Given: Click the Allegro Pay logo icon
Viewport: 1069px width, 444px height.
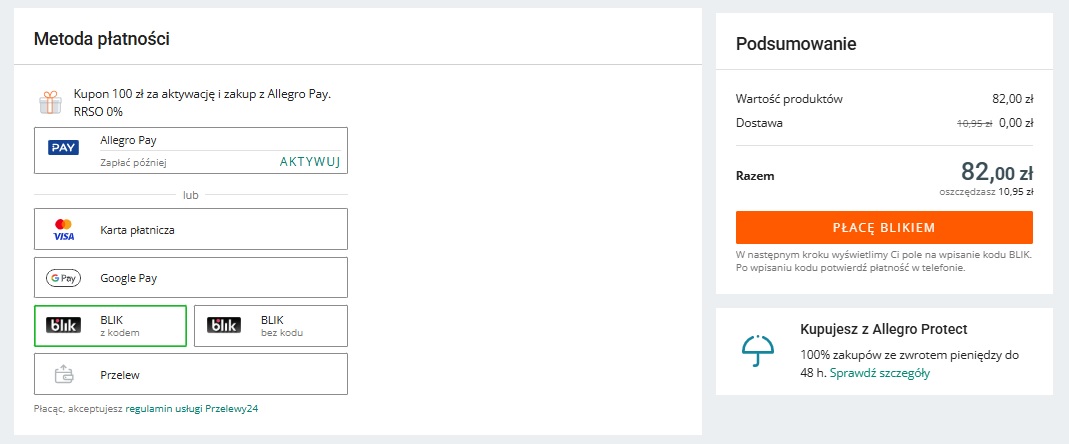Looking at the screenshot, I should pyautogui.click(x=63, y=148).
